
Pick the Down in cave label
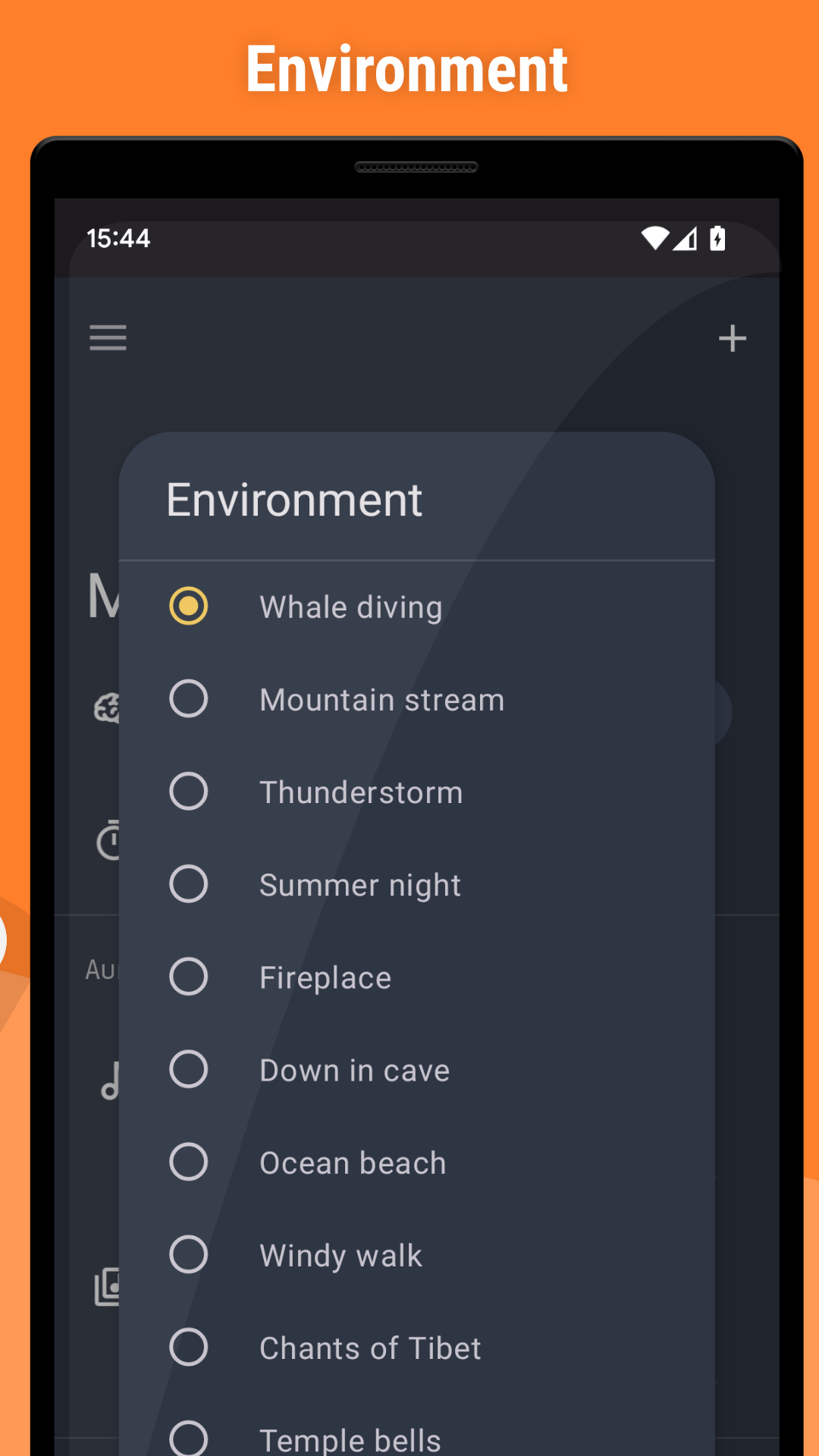coord(354,1070)
